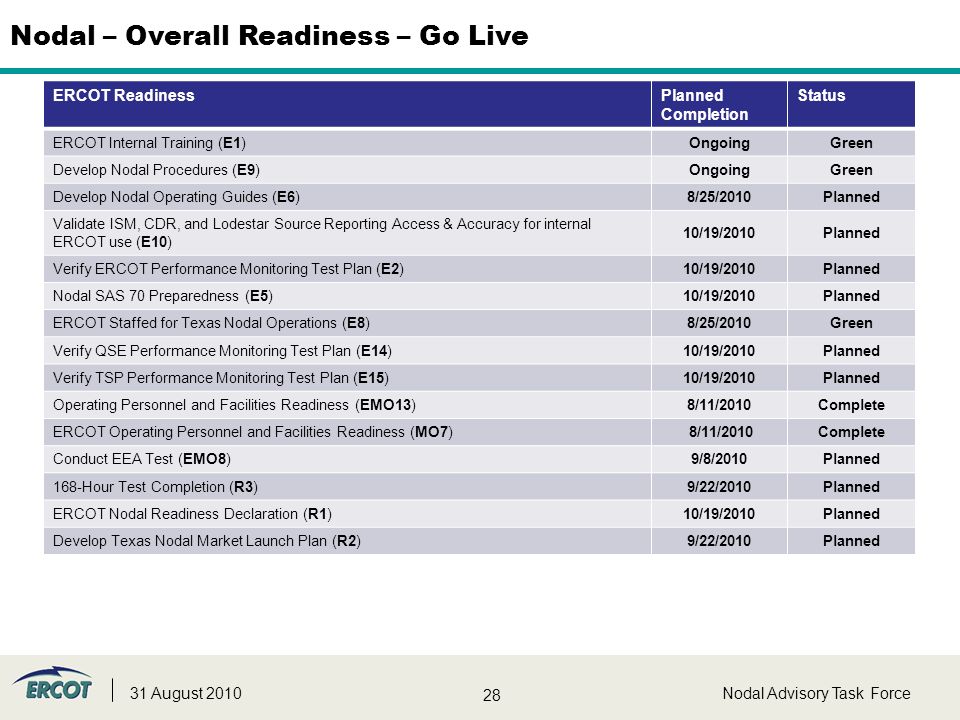Click 'Planned' status for R3 row
Screen dimensions: 960x720
coord(851,487)
